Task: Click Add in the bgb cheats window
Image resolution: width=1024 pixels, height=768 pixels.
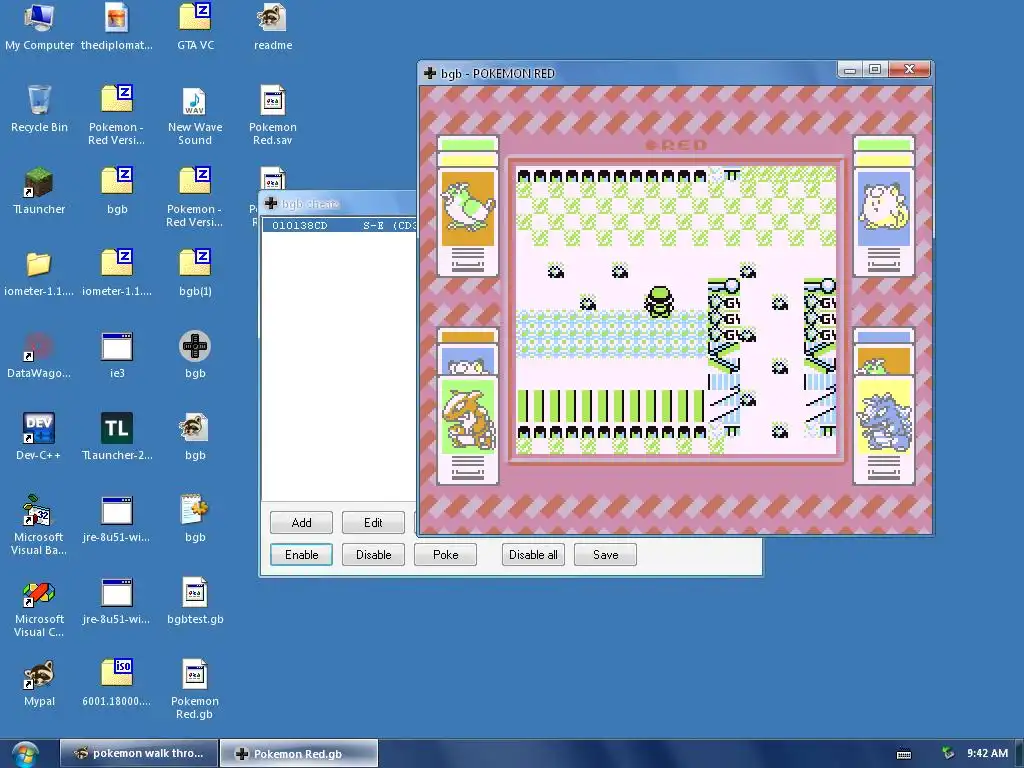Action: (x=301, y=522)
